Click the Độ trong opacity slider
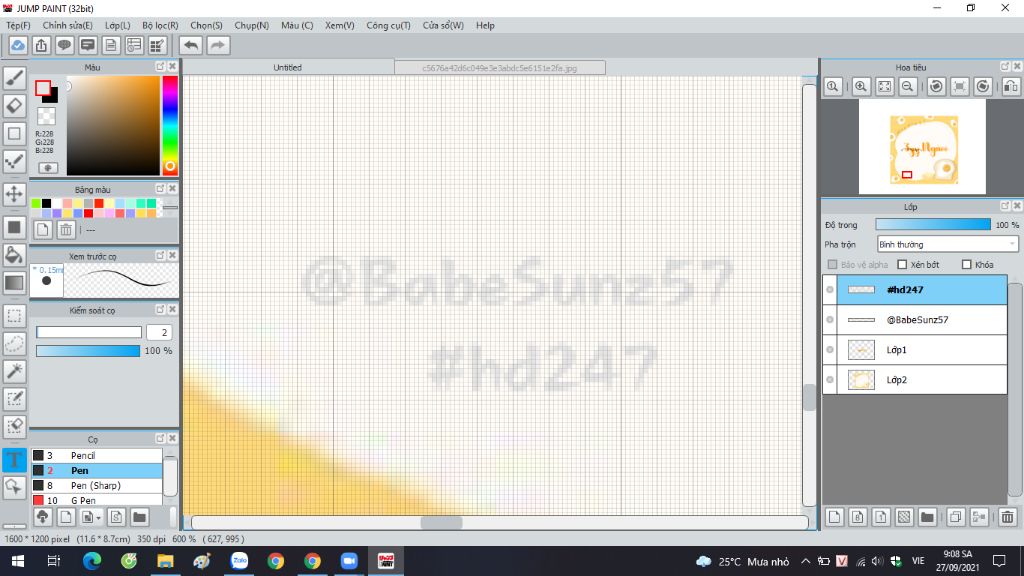The image size is (1024, 576). coord(933,225)
